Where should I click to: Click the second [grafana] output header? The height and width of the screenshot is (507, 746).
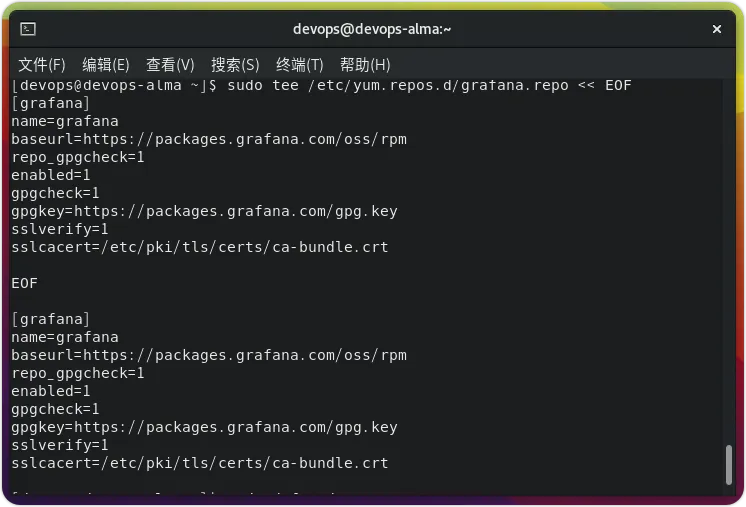click(50, 319)
